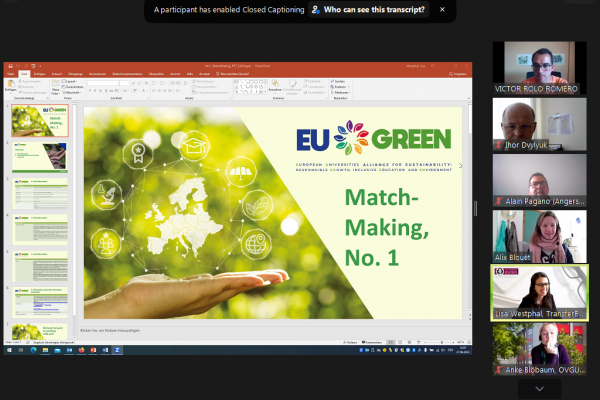Select slide 1 thumbnail in slide panel

point(40,121)
